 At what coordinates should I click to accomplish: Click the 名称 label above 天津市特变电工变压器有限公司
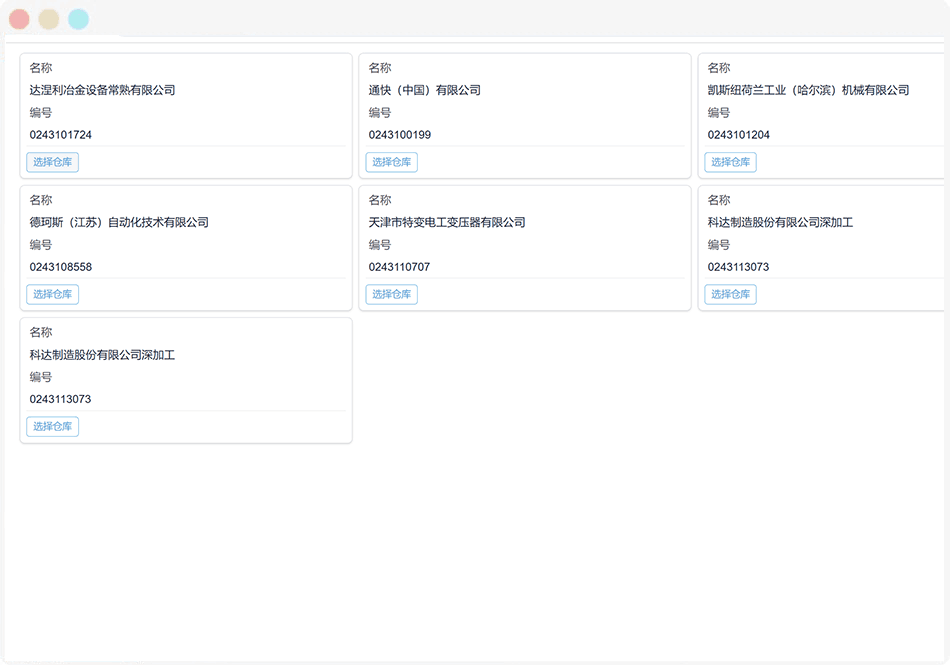point(380,200)
